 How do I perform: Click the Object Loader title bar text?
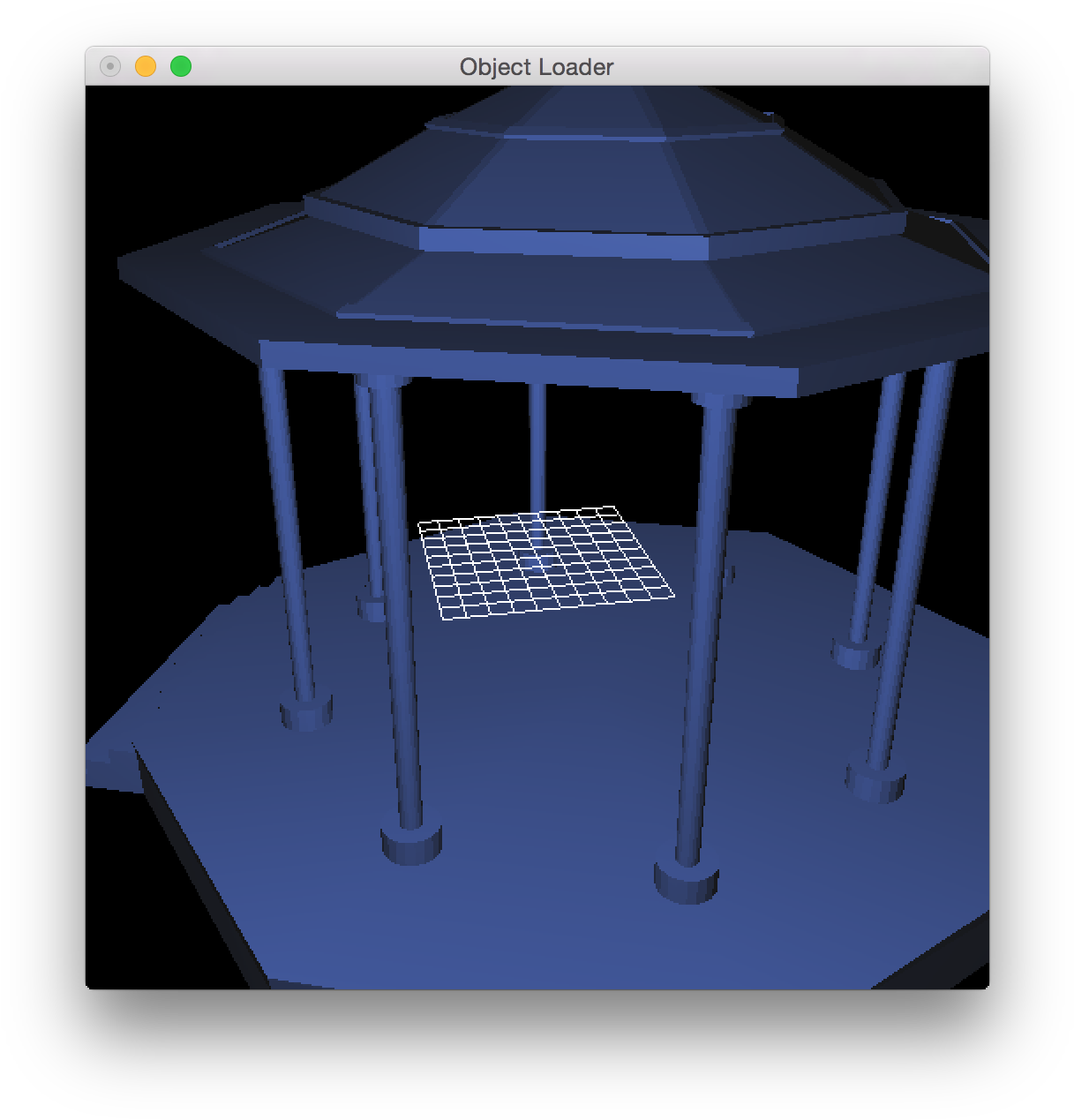pos(536,66)
